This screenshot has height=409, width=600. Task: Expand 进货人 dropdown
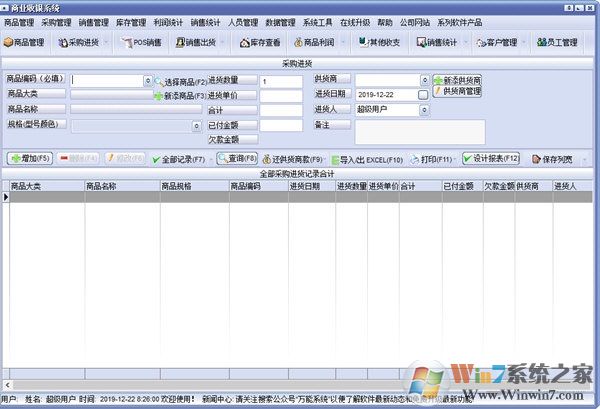point(424,110)
